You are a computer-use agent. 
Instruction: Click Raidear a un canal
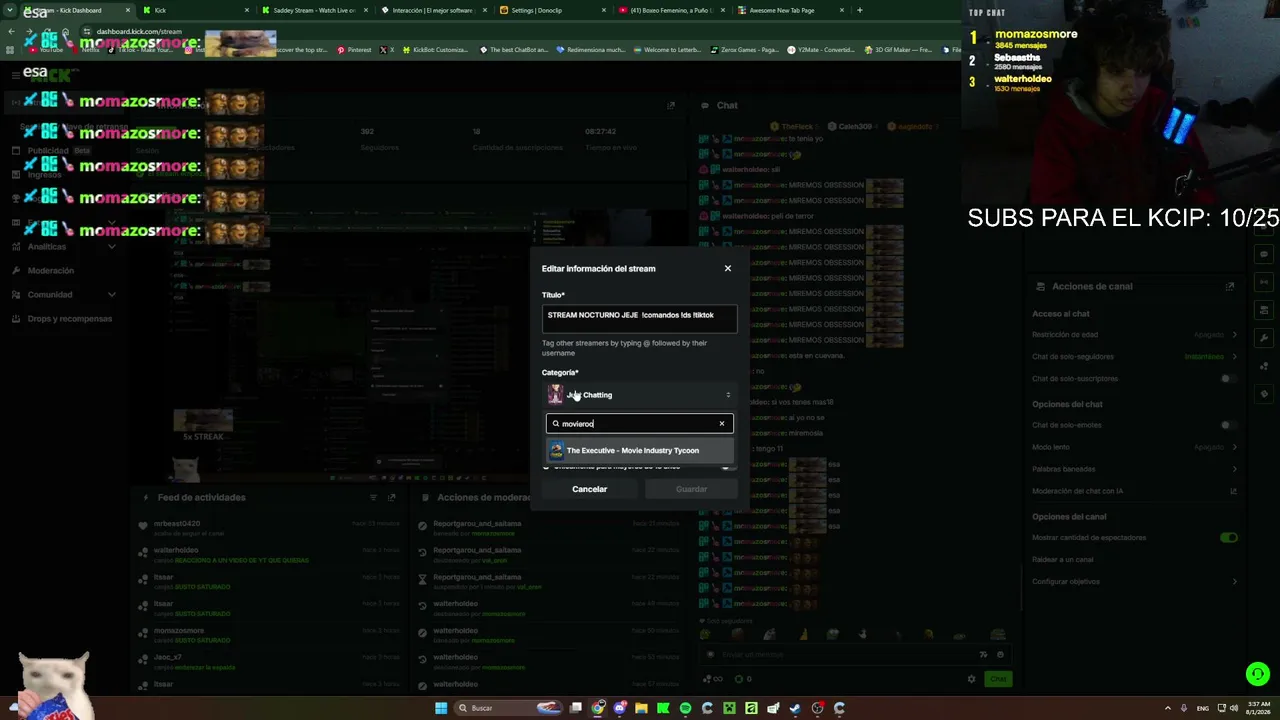[x=1063, y=560]
